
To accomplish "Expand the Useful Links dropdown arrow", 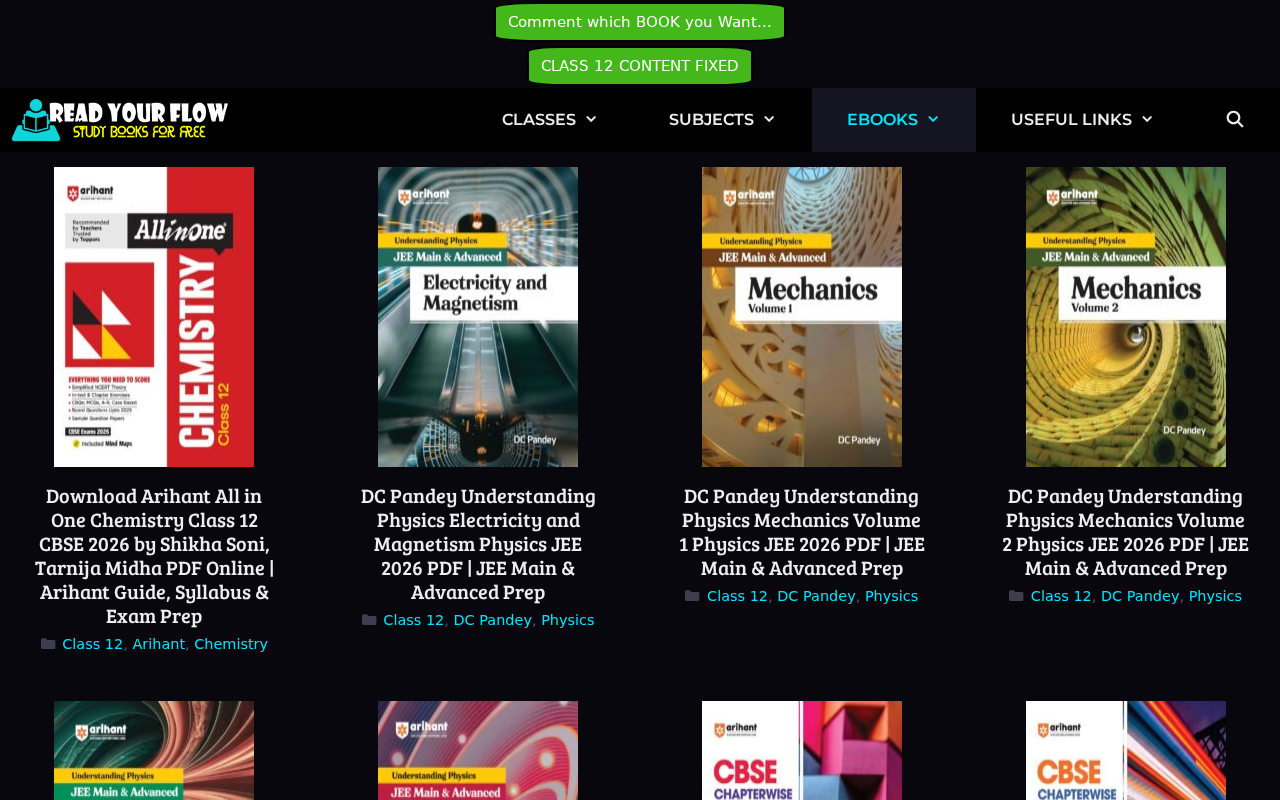I will 1147,120.
